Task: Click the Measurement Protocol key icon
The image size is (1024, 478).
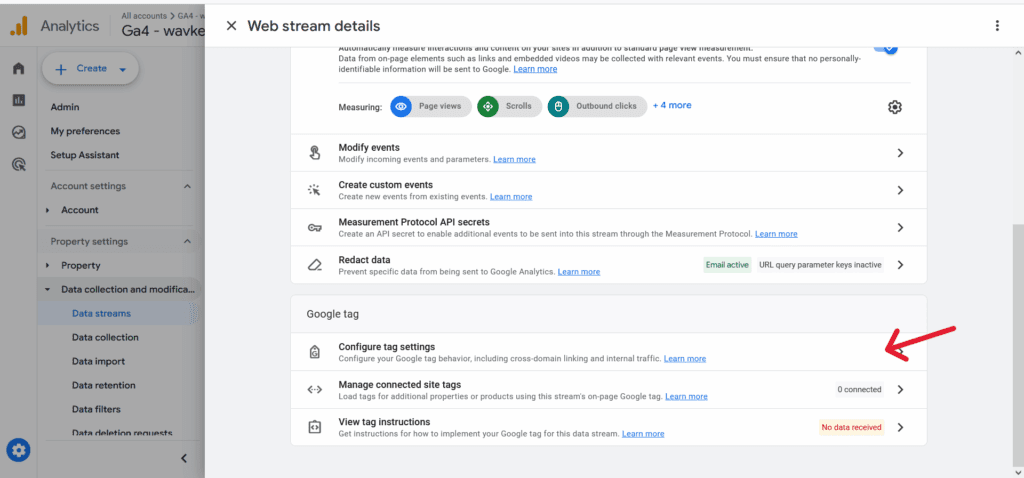Action: pyautogui.click(x=314, y=228)
